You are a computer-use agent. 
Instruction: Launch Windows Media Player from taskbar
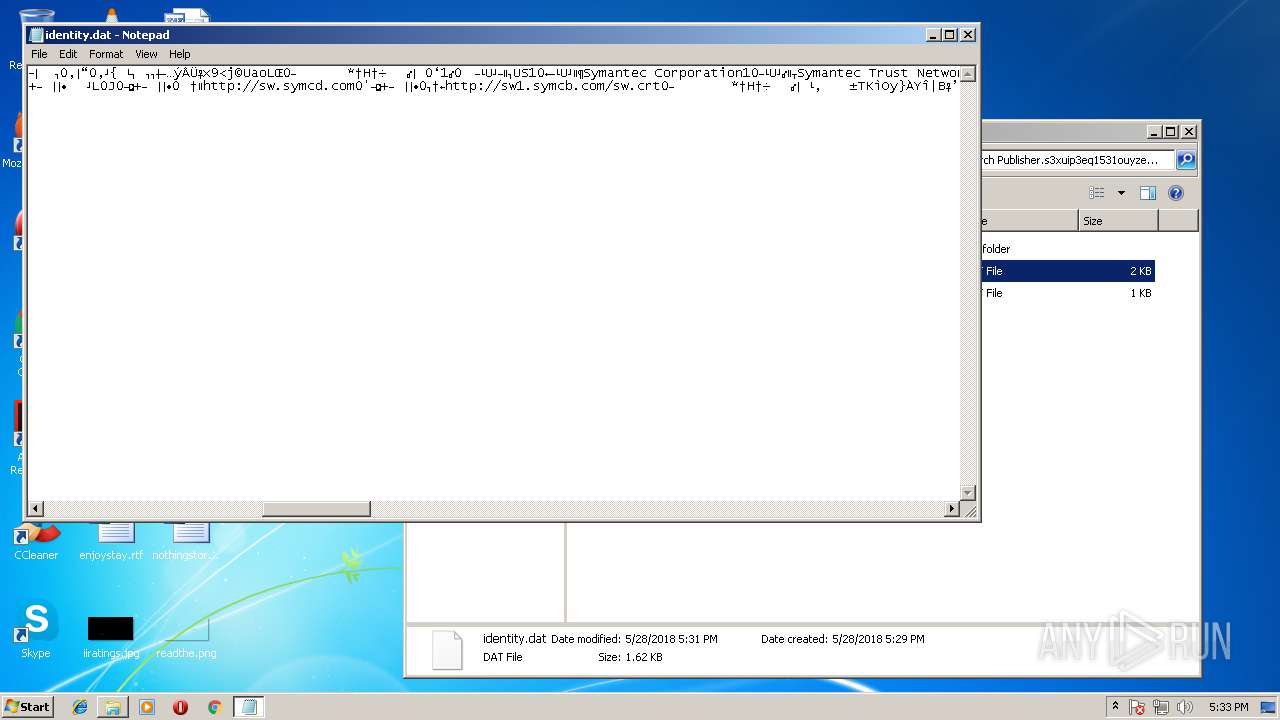(147, 707)
